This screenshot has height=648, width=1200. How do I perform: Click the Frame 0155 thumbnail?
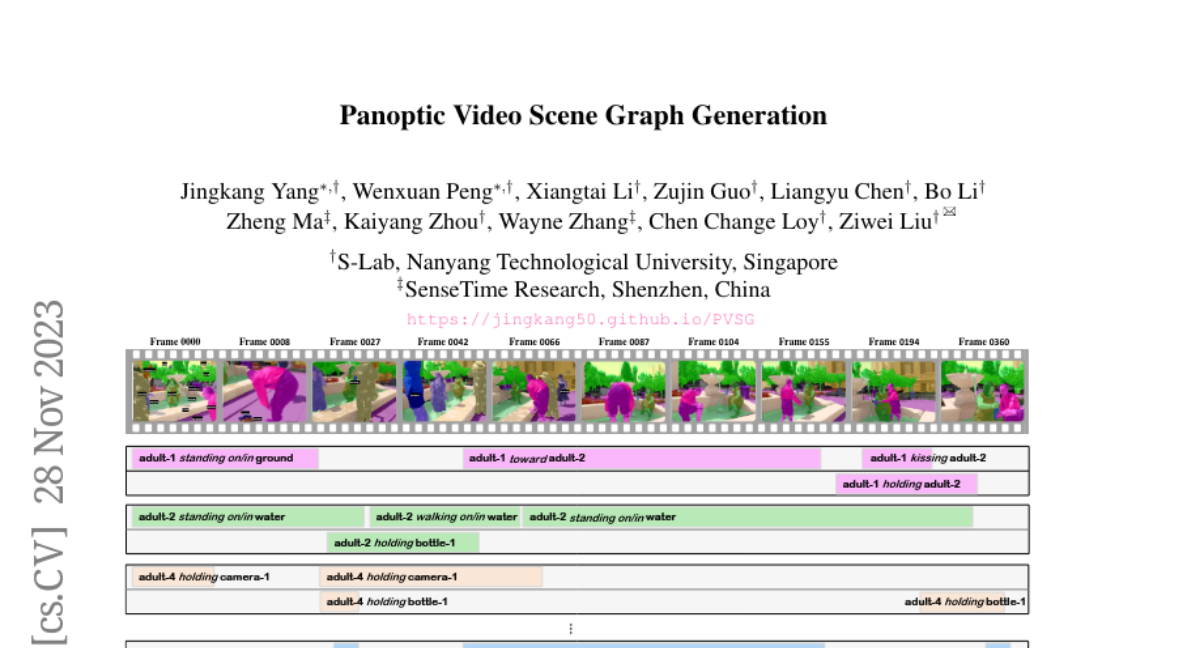(804, 391)
